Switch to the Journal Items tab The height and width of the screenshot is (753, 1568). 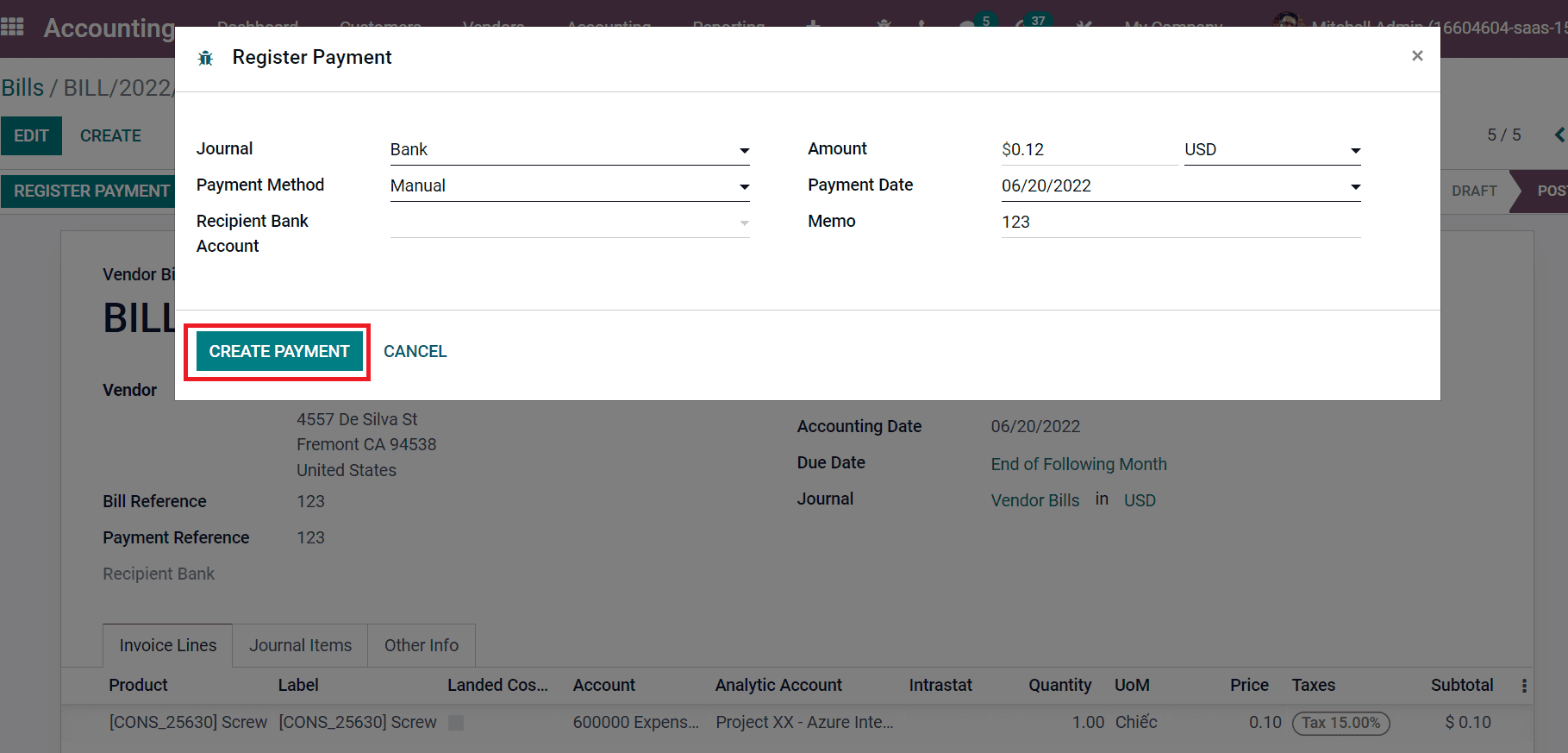click(300, 645)
